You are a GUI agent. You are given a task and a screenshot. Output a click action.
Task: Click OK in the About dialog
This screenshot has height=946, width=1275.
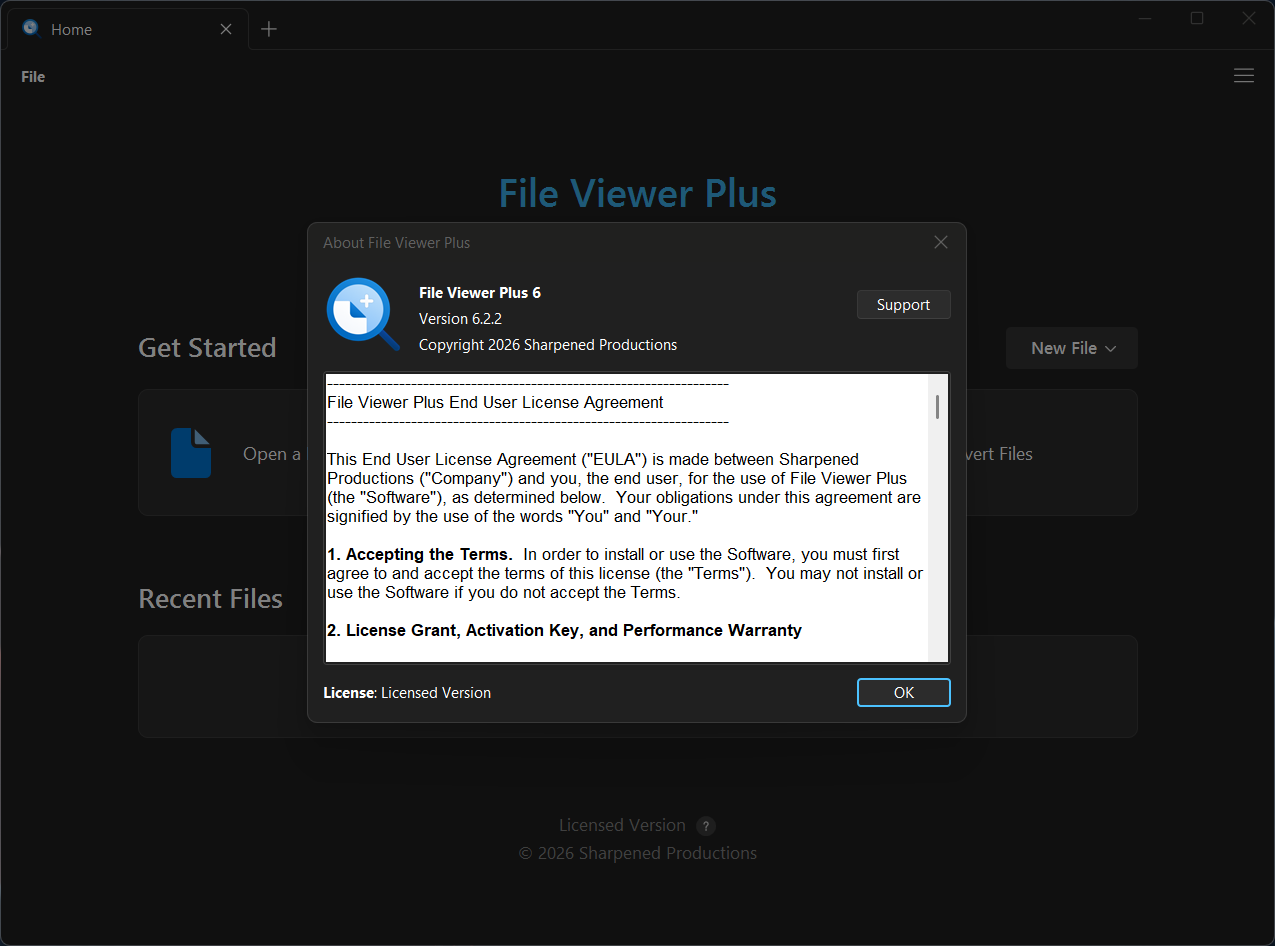[x=904, y=692]
